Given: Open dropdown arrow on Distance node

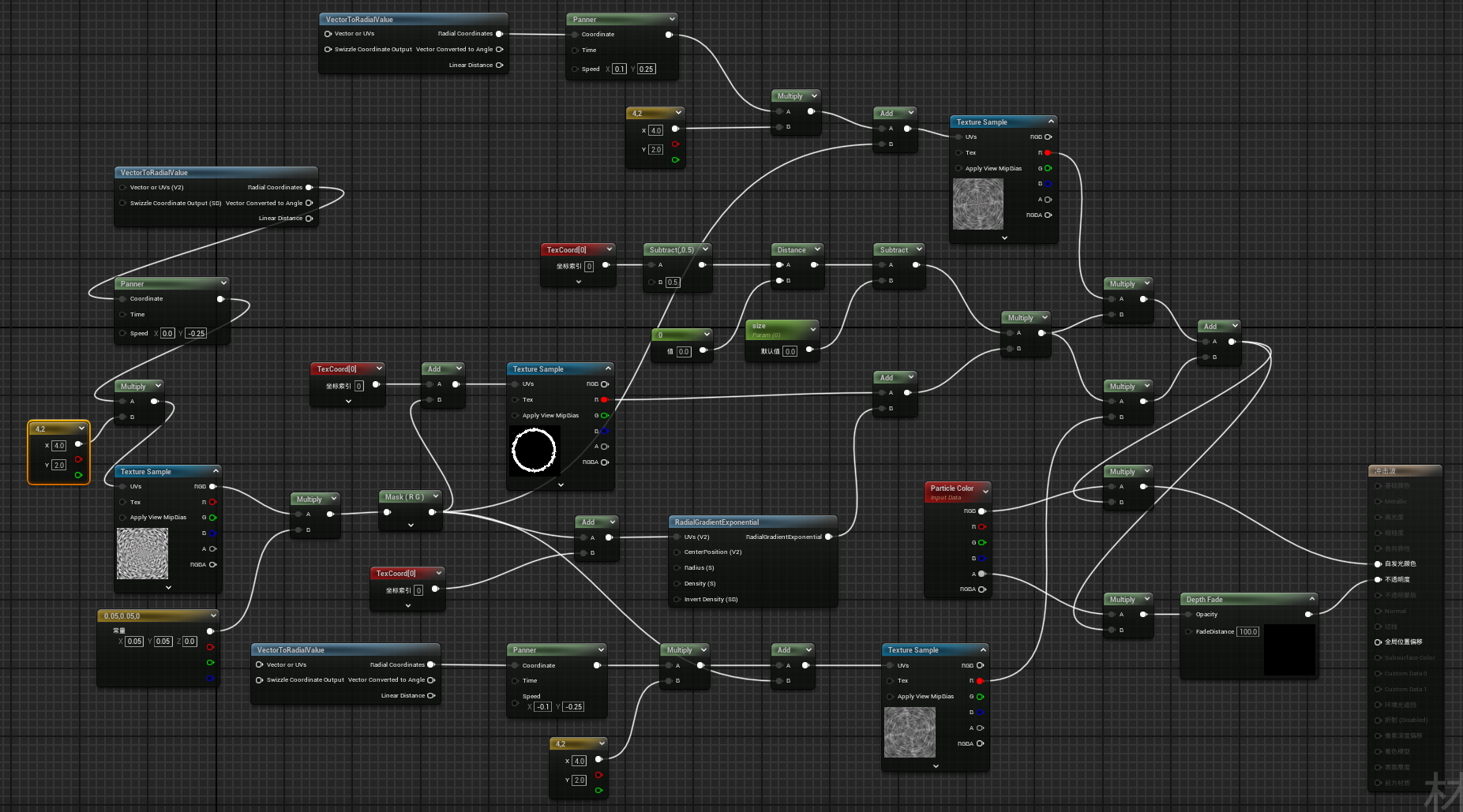Looking at the screenshot, I should (817, 249).
